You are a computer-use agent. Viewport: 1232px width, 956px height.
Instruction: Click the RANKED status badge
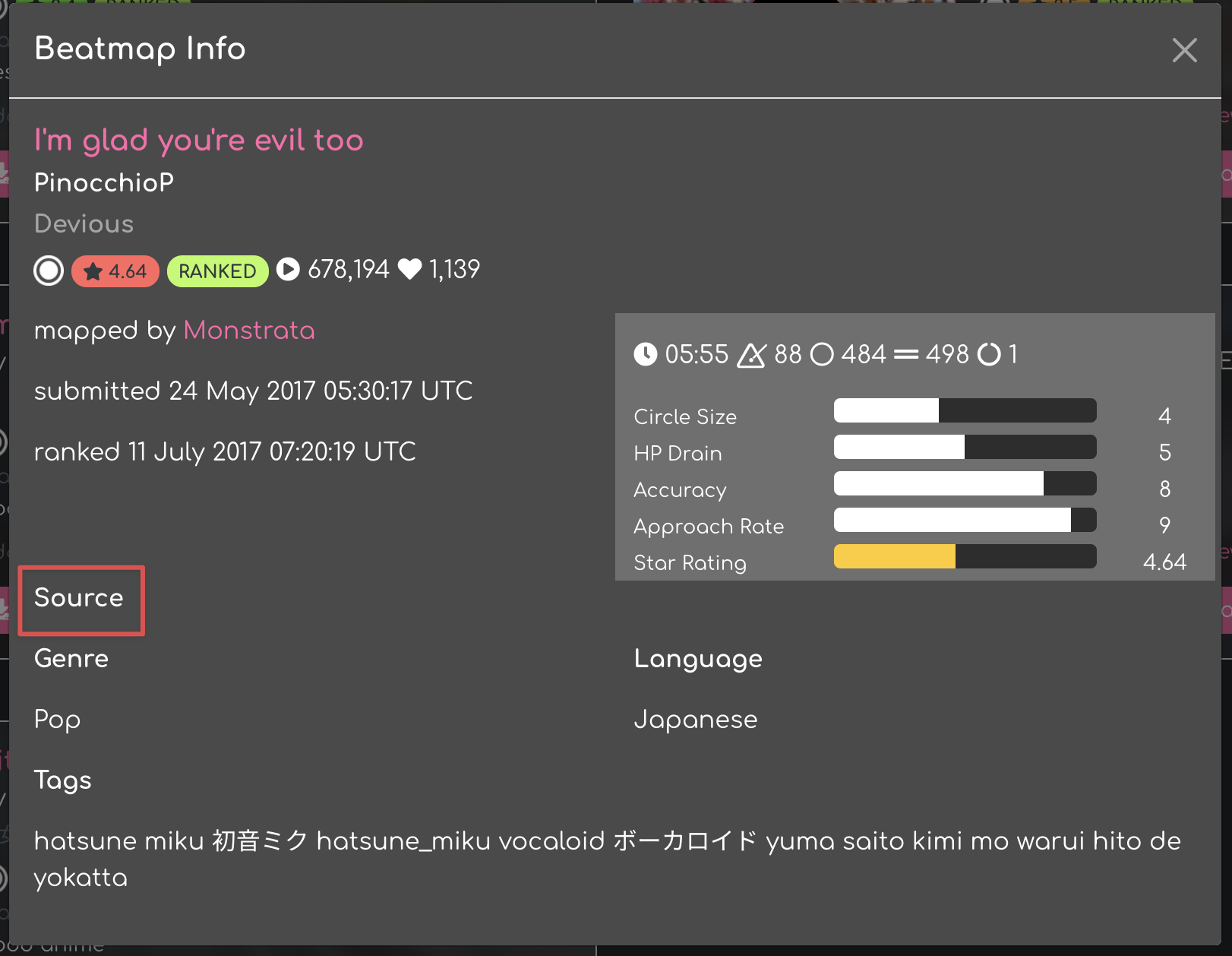[217, 271]
